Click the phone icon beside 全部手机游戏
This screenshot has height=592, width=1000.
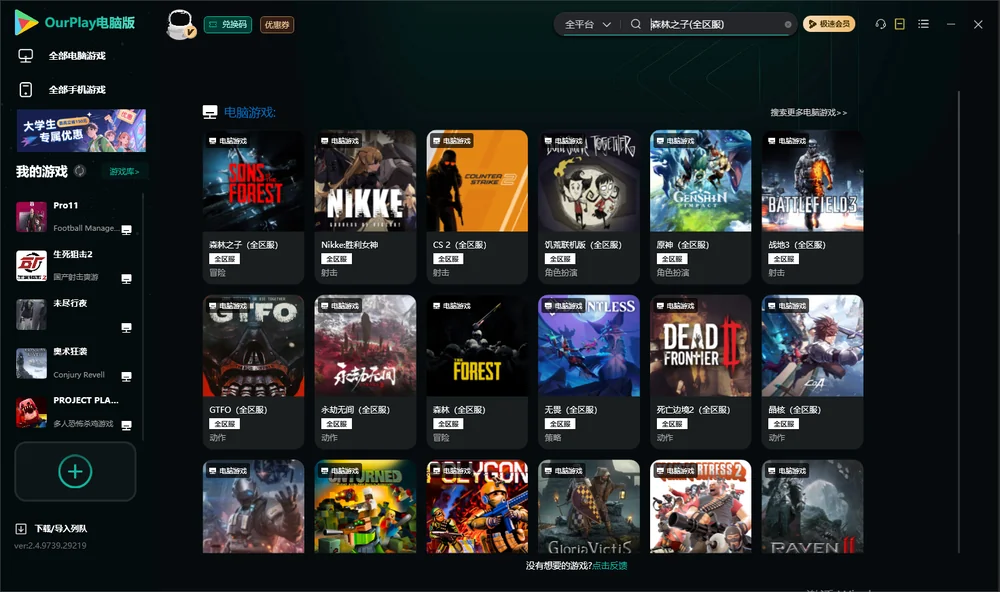26,89
